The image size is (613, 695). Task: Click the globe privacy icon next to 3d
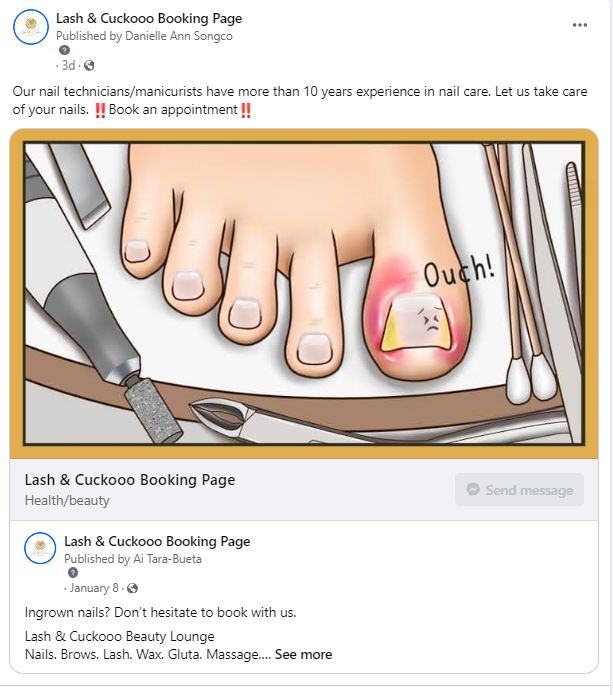(x=89, y=66)
